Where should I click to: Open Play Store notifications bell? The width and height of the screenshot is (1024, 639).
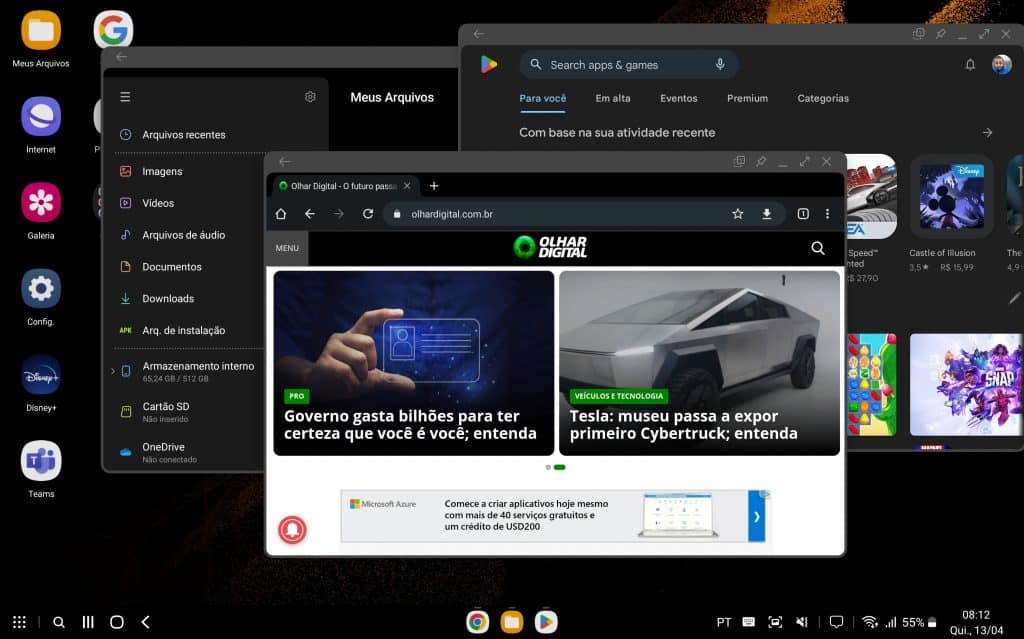(x=970, y=64)
